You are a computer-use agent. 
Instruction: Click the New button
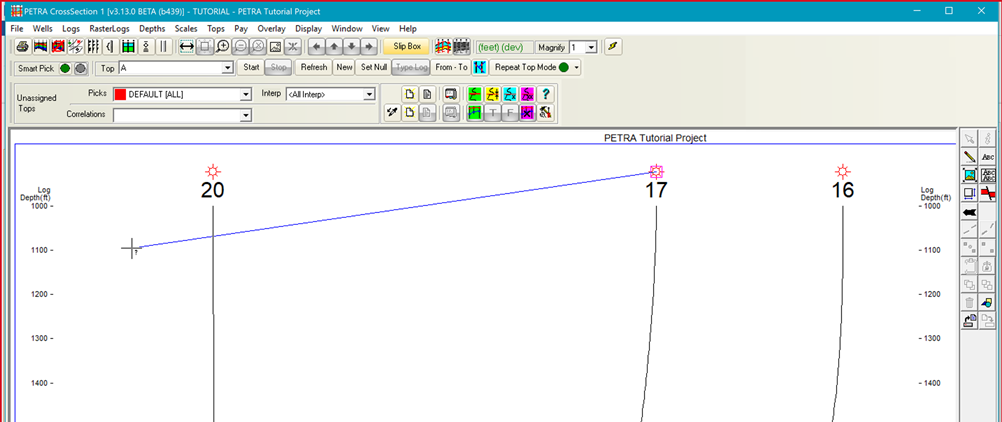[x=344, y=67]
